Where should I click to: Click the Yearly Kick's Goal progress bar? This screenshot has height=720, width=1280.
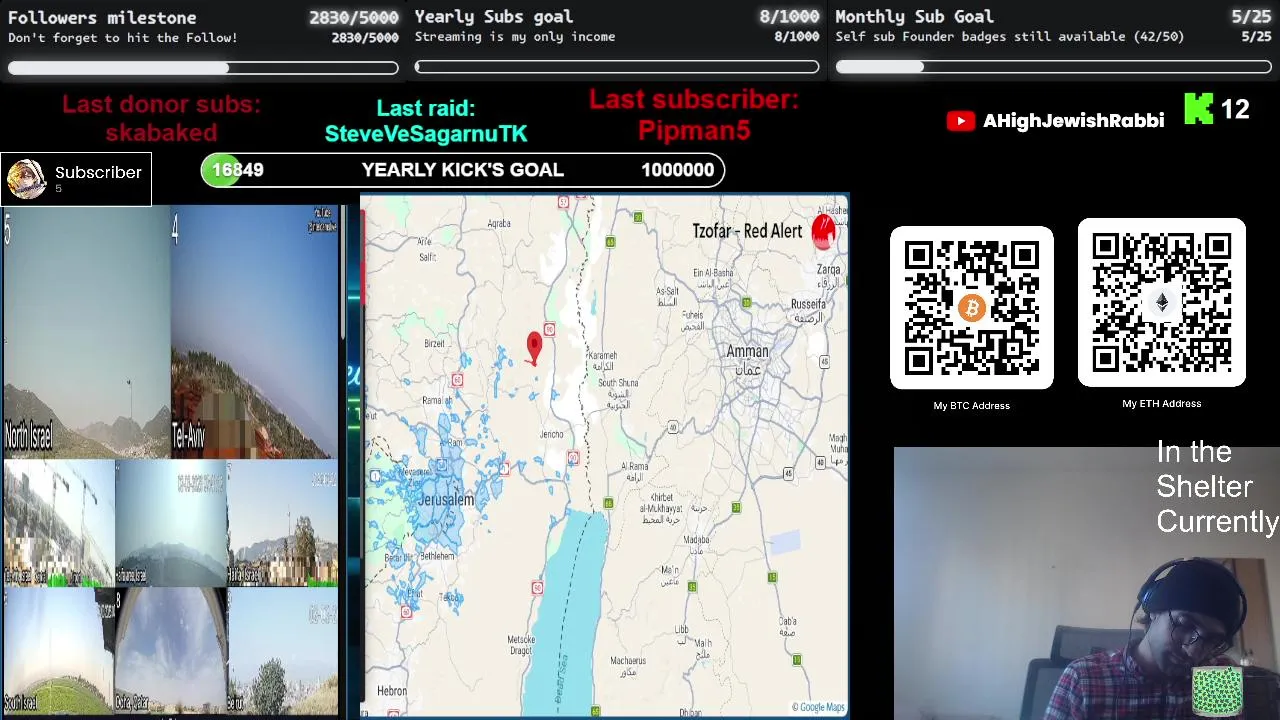(x=463, y=170)
